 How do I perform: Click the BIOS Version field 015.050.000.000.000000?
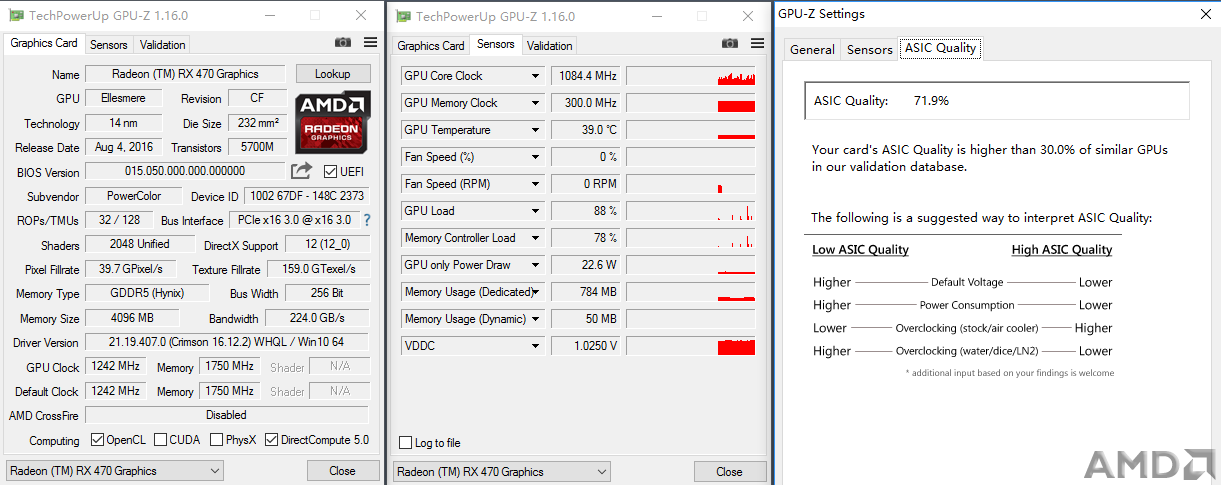point(186,171)
